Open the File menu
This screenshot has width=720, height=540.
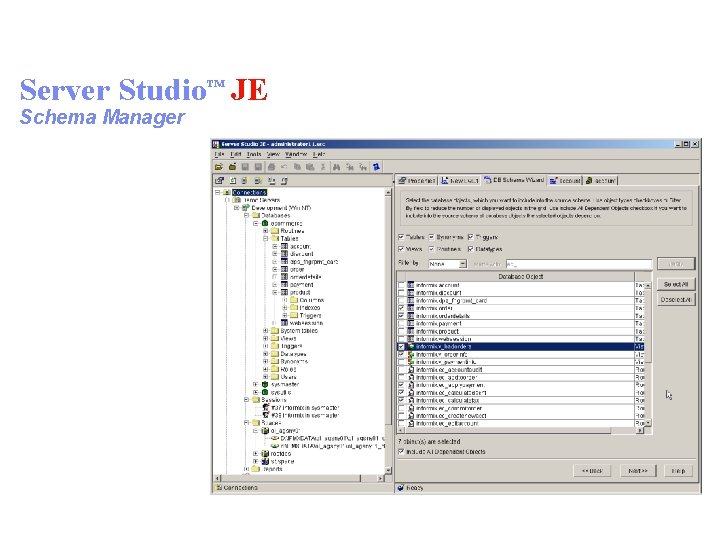coord(219,155)
